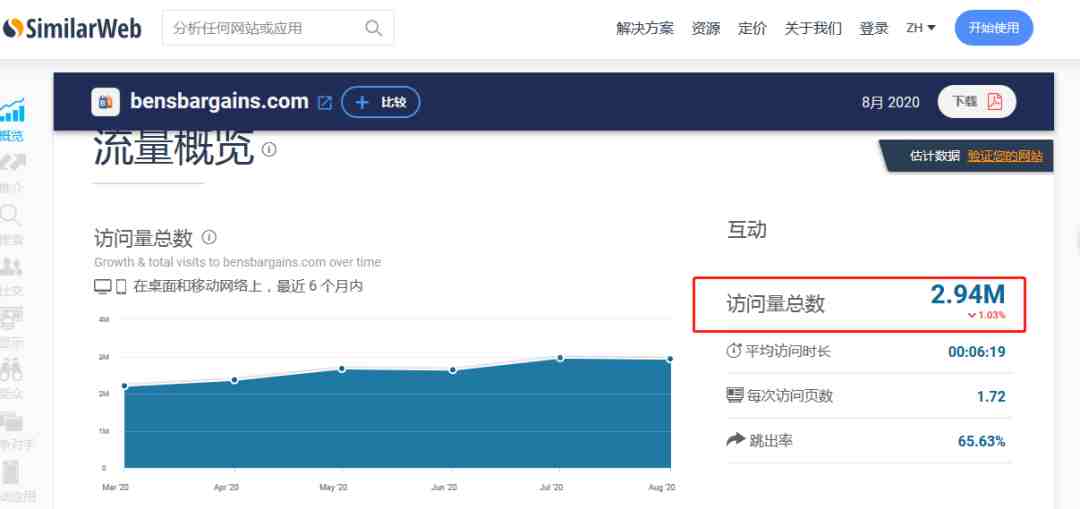
Task: Click the bounce arrow icon for 跳出率
Action: click(x=736, y=439)
